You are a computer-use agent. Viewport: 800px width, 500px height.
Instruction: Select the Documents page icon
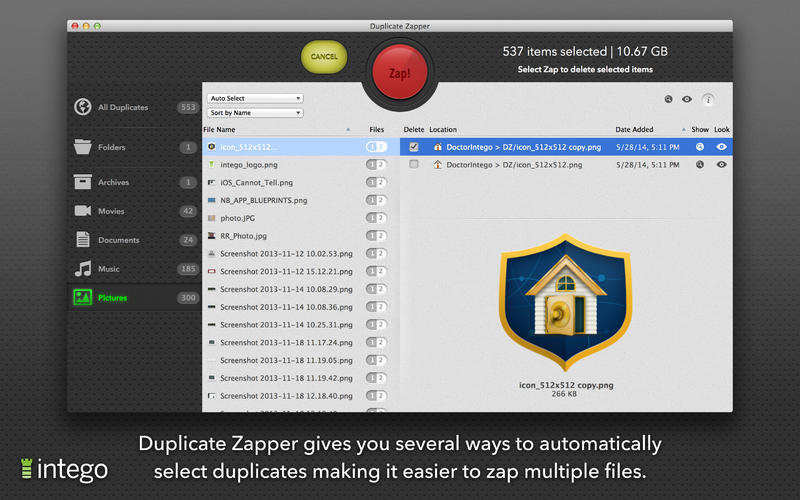point(83,239)
